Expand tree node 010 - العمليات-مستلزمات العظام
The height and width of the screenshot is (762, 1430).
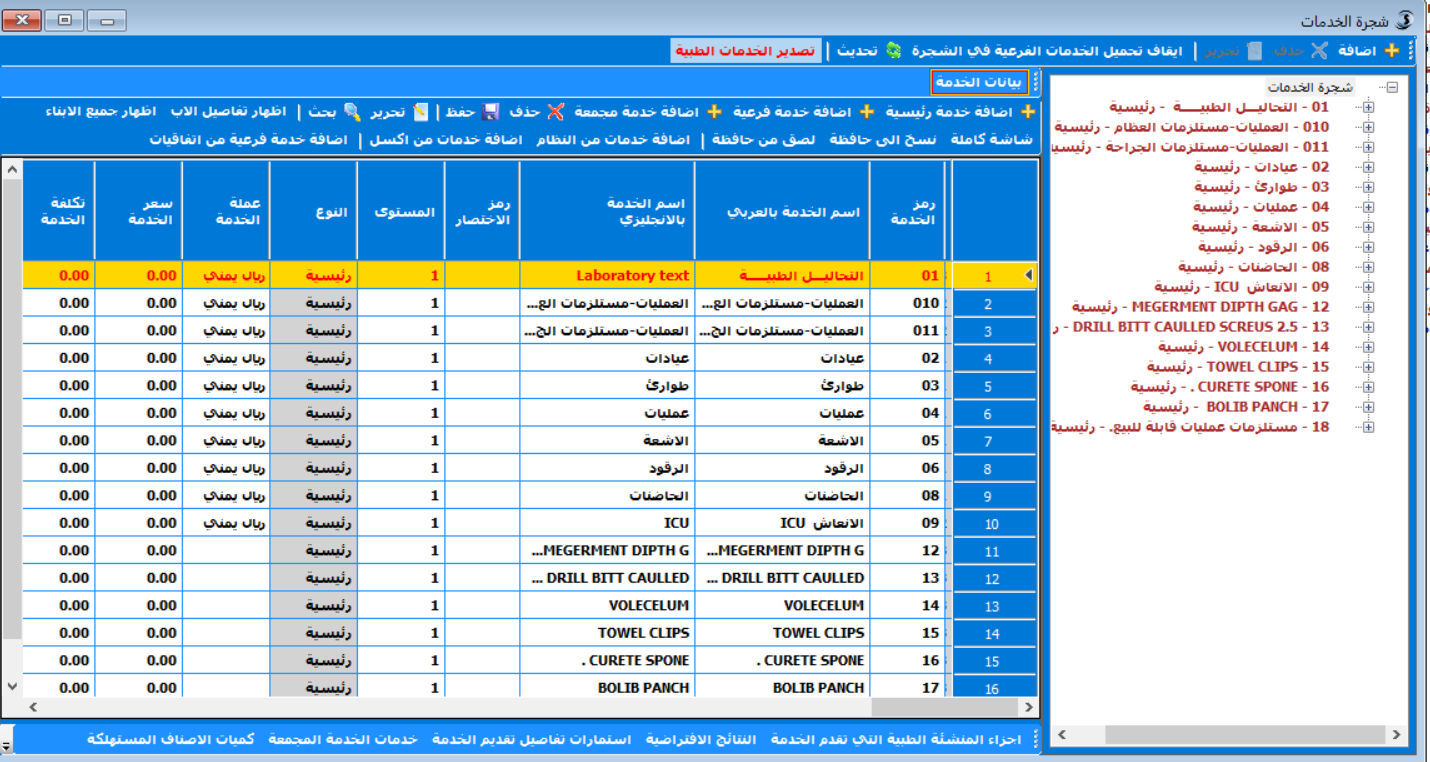[x=1368, y=127]
